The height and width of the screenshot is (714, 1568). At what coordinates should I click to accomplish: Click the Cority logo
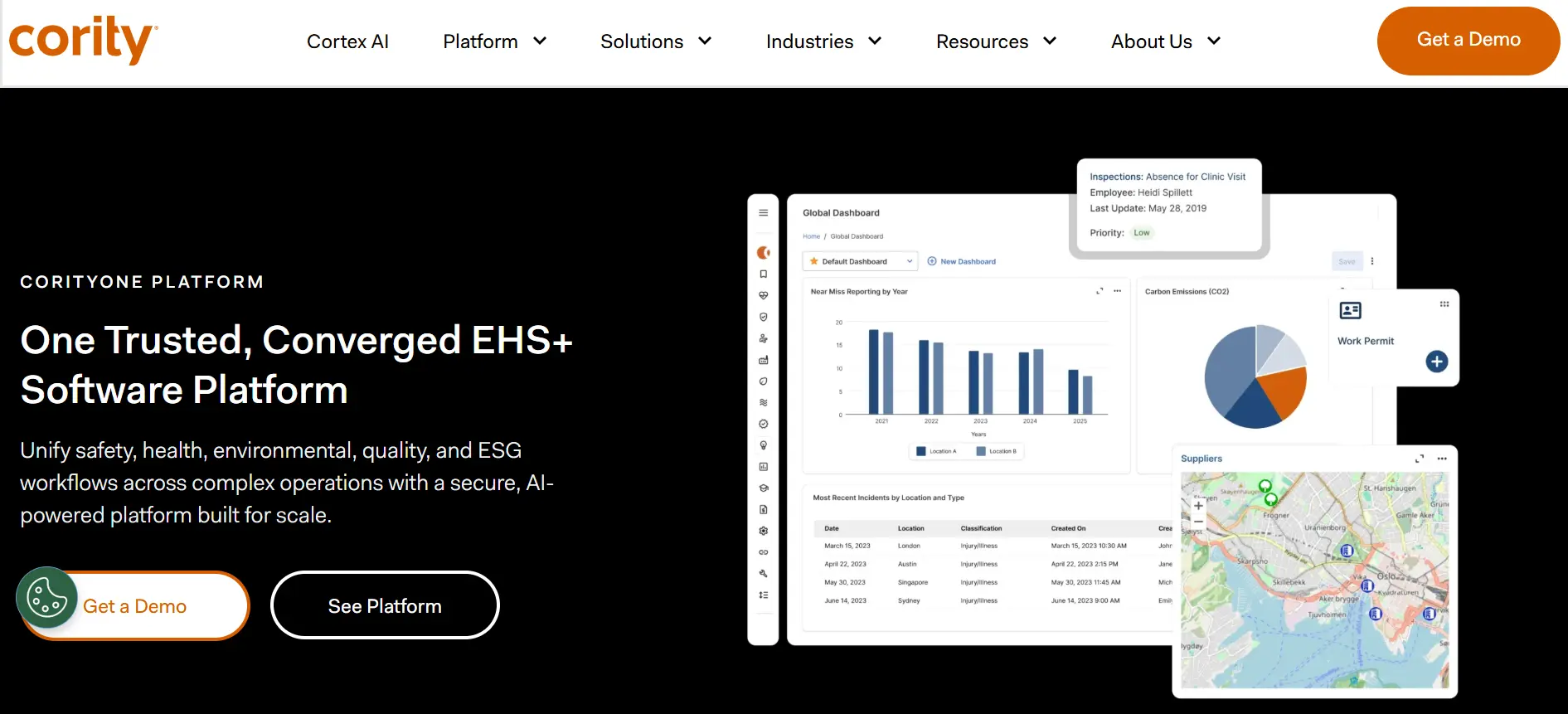point(83,40)
